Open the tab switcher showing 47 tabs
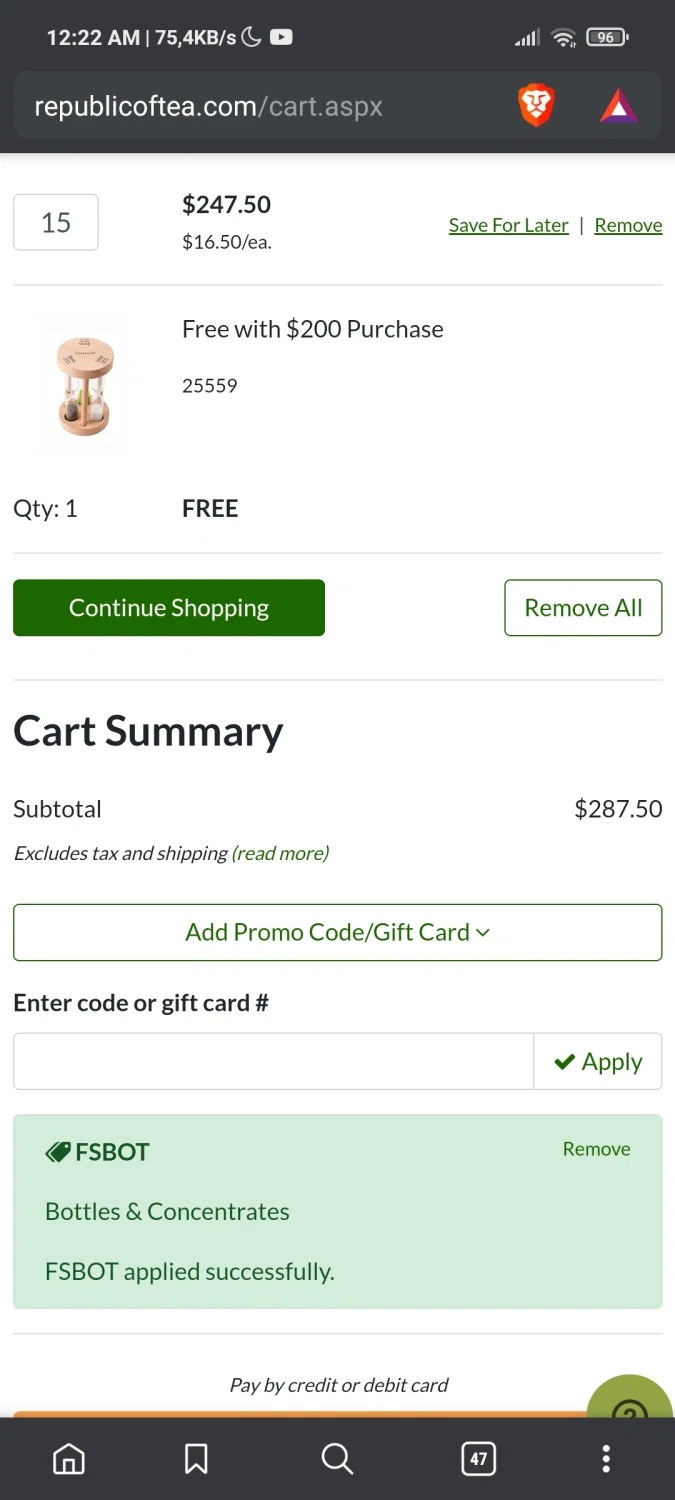Image resolution: width=675 pixels, height=1500 pixels. (478, 1459)
